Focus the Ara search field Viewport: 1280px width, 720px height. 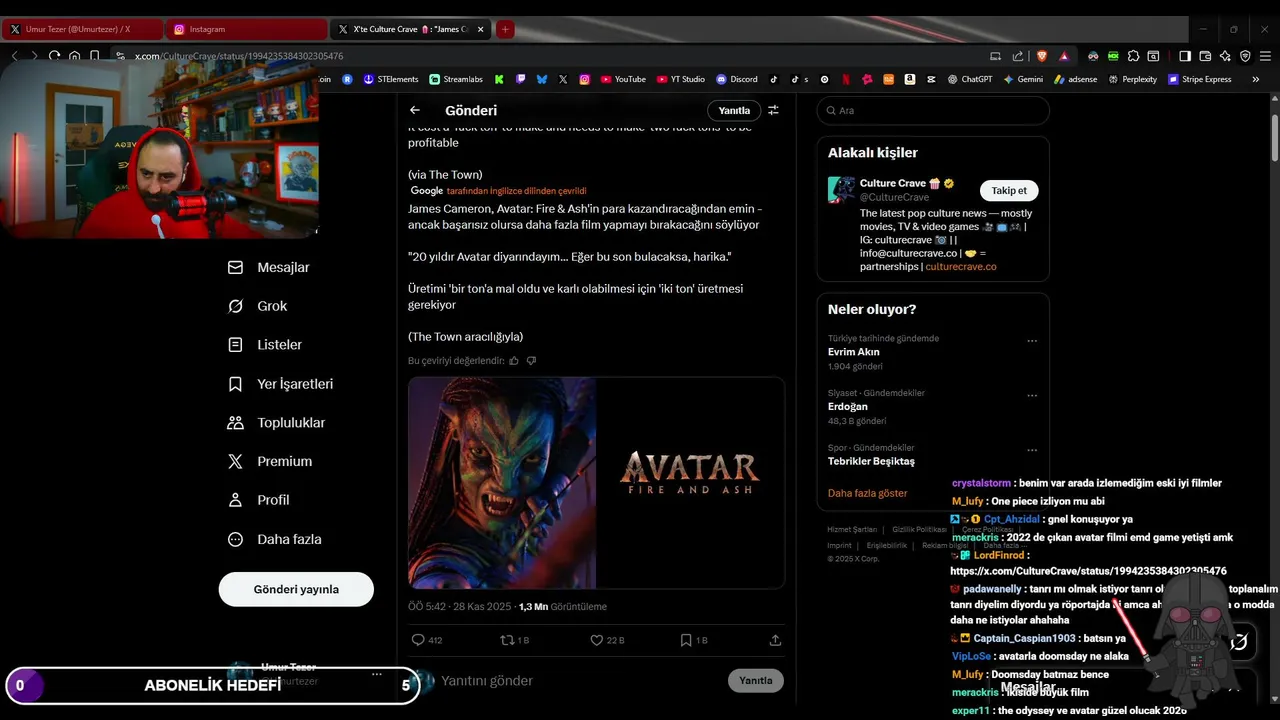point(933,110)
